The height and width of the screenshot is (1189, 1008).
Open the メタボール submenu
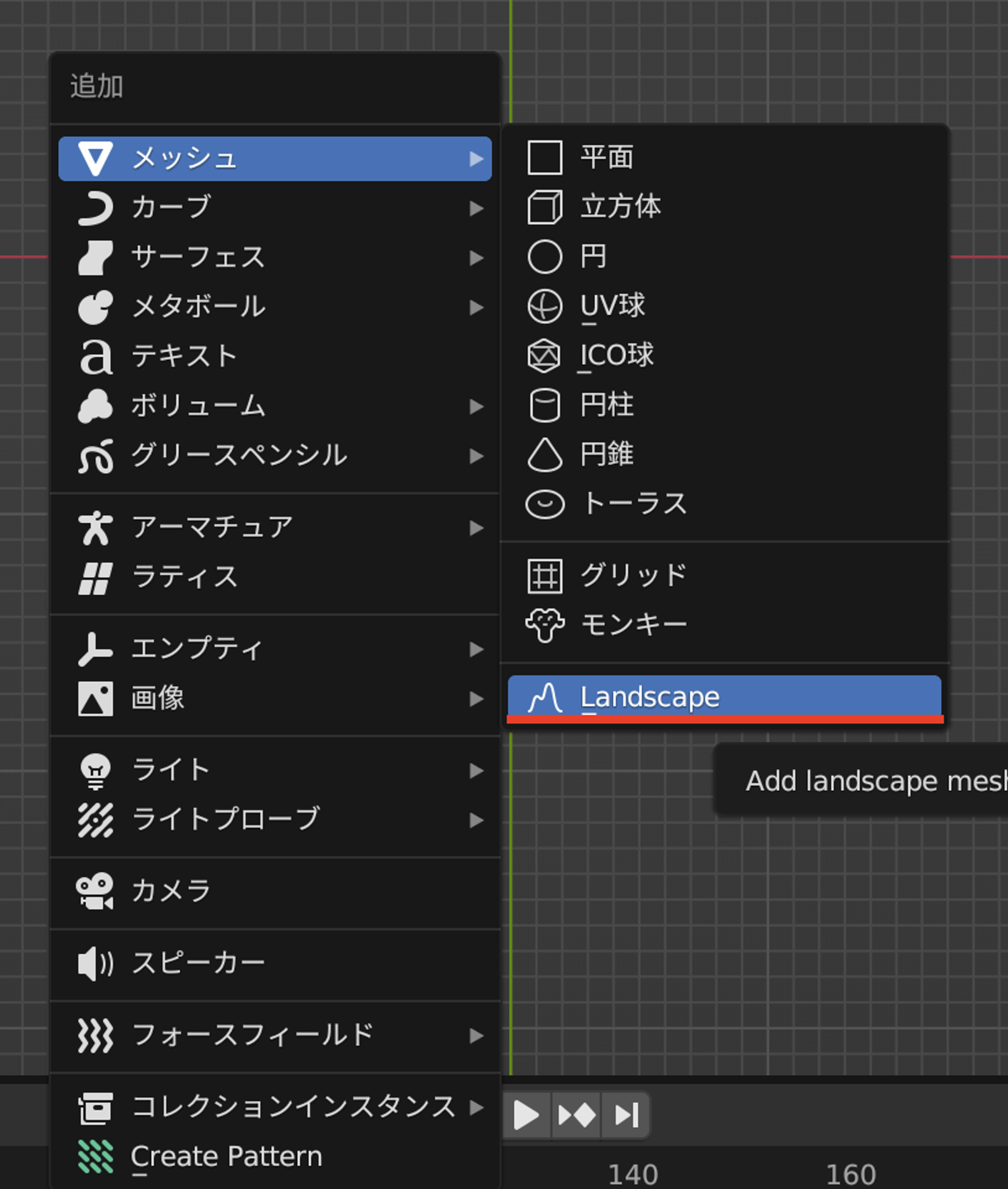tap(275, 307)
